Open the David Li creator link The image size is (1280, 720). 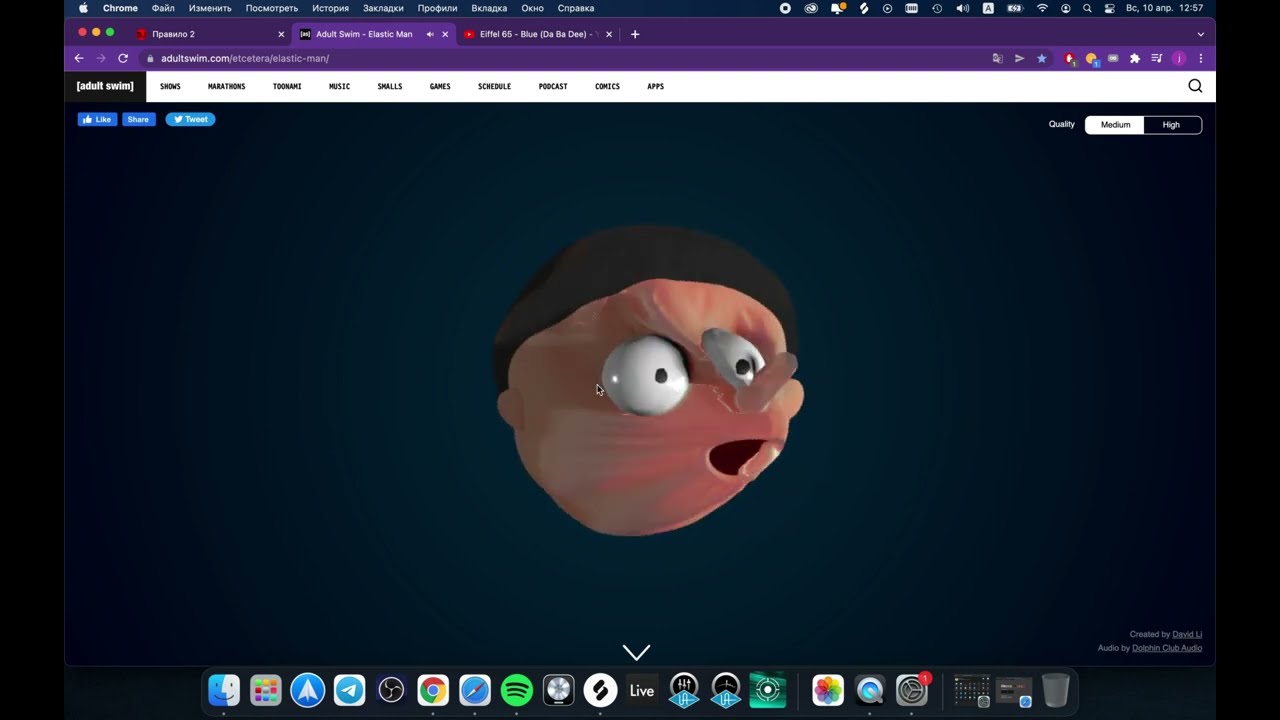pos(1187,634)
